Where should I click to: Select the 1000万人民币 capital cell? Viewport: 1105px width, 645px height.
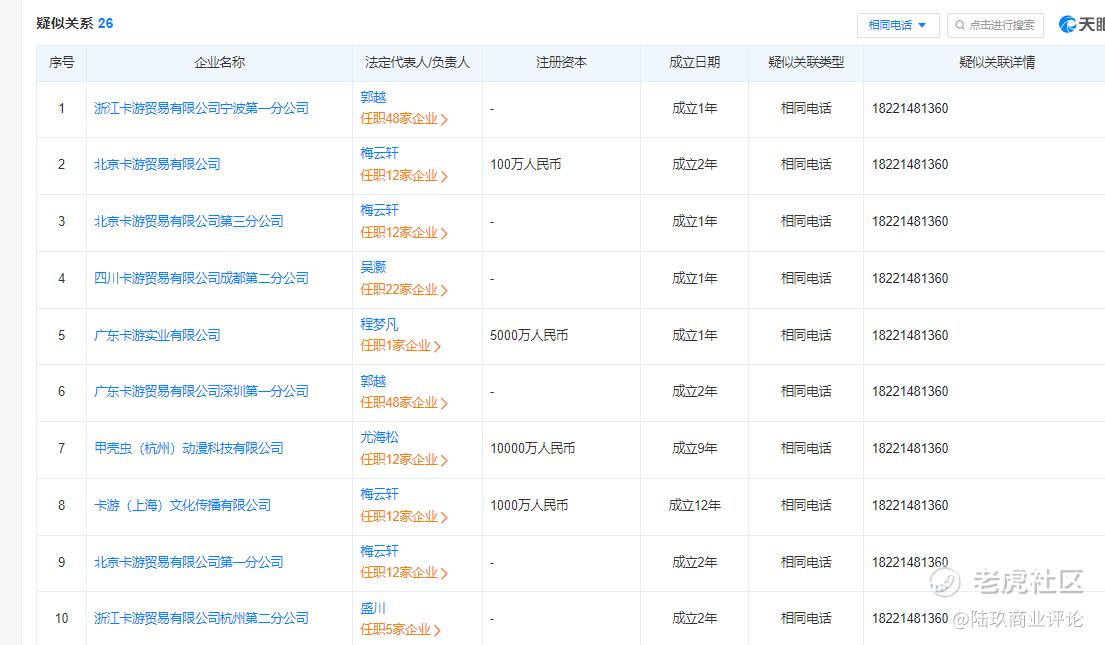pyautogui.click(x=529, y=505)
